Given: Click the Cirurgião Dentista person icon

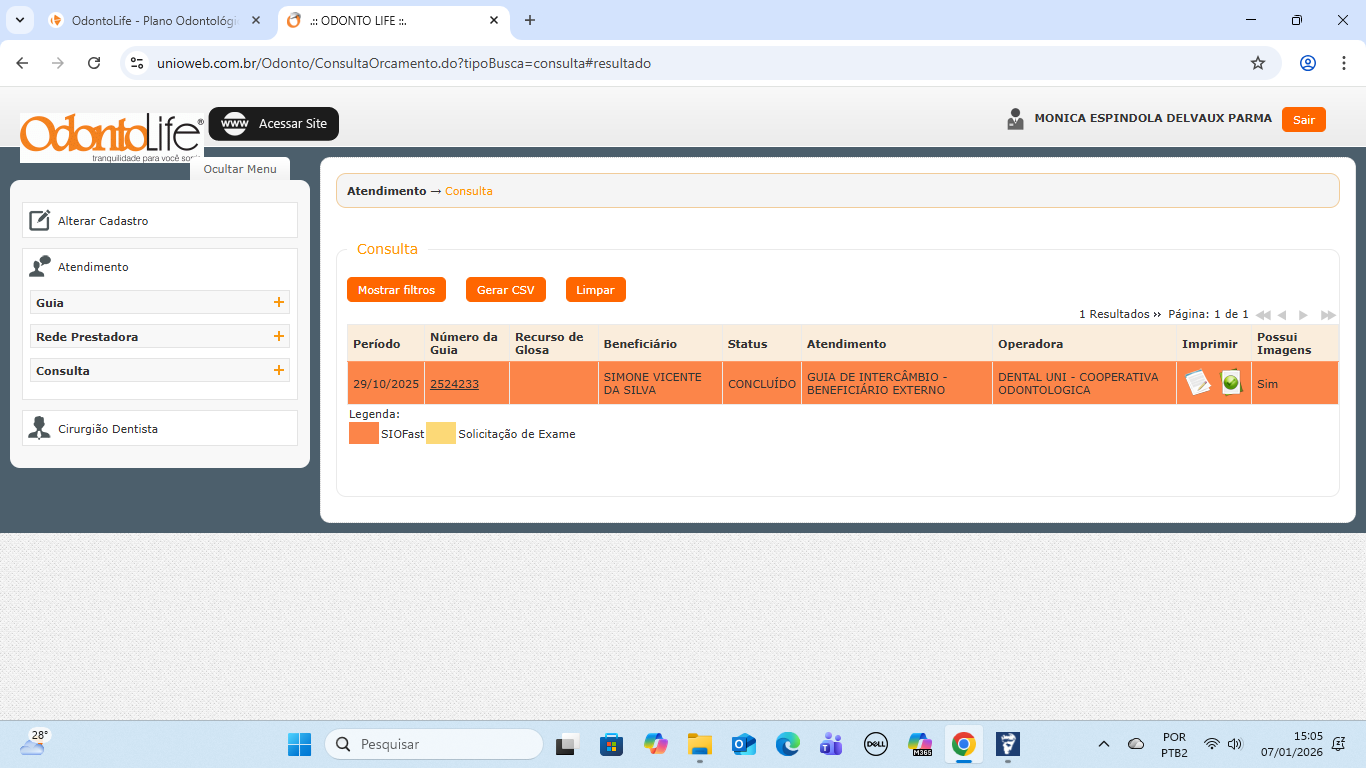Looking at the screenshot, I should pos(39,429).
